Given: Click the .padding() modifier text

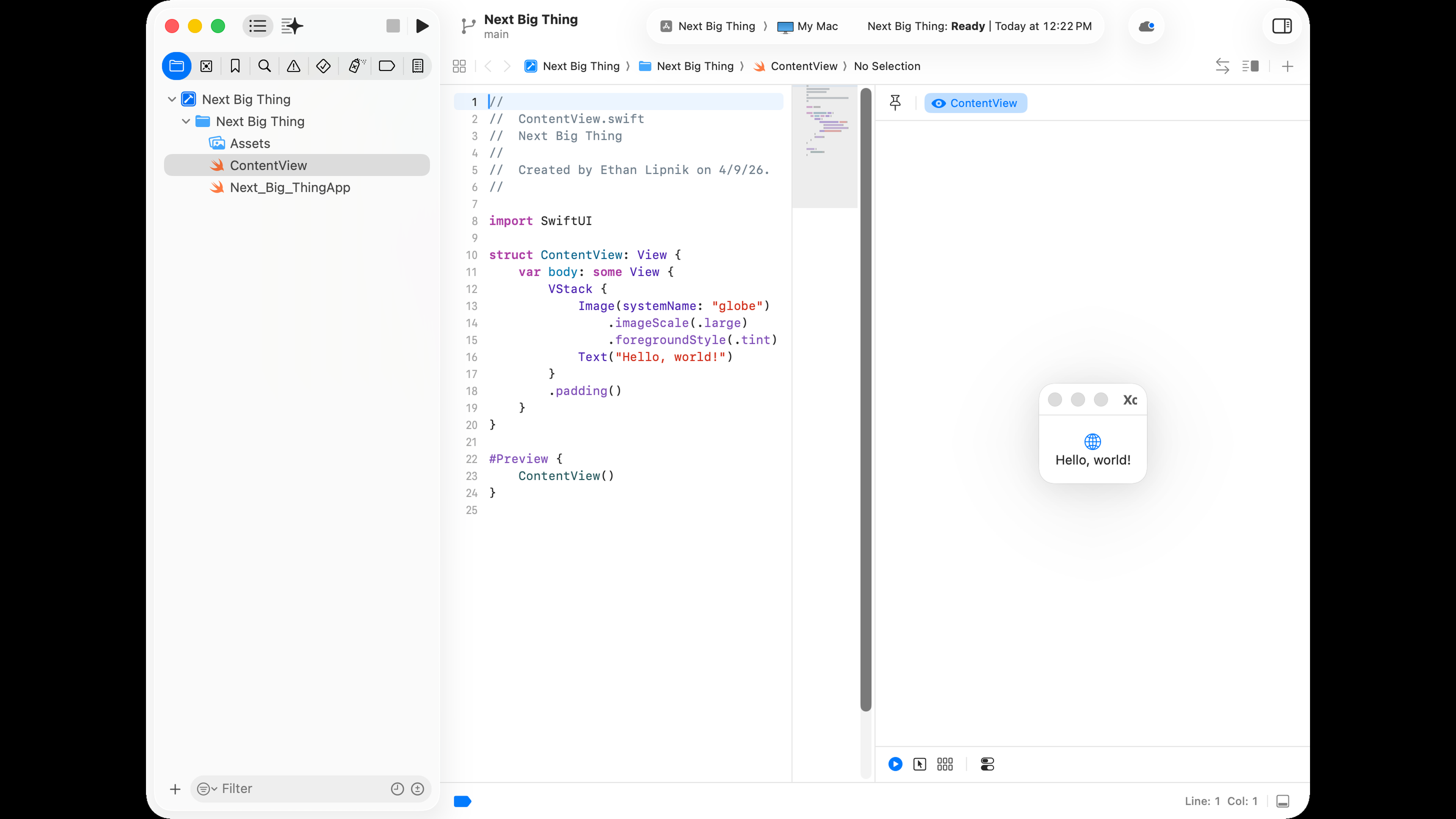Looking at the screenshot, I should 585,391.
